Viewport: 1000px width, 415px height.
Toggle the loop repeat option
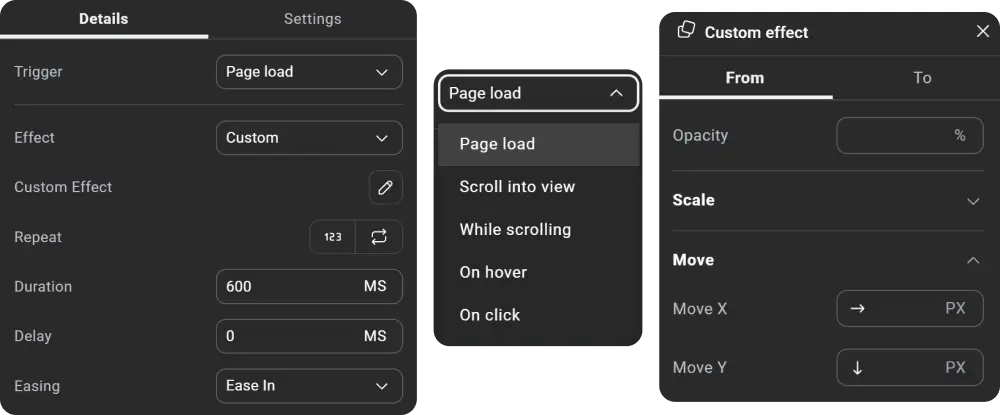379,237
